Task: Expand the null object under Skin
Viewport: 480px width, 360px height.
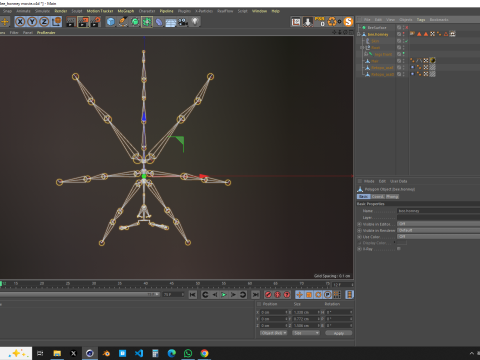Action: pyautogui.click(x=362, y=48)
